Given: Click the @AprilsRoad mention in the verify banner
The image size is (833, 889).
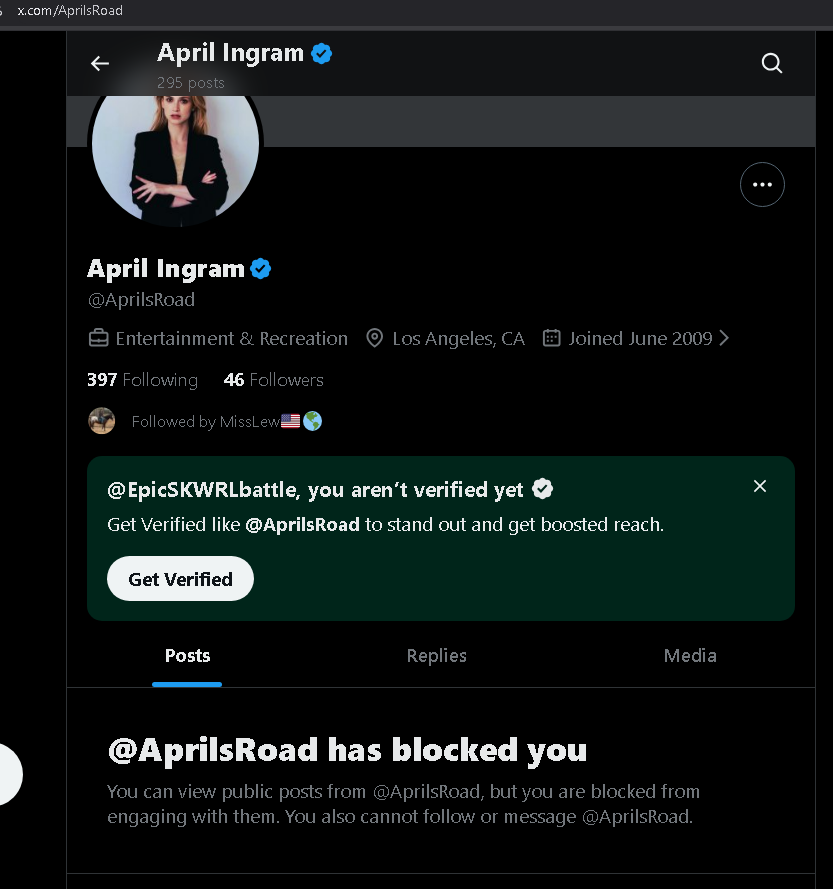Looking at the screenshot, I should tap(302, 524).
